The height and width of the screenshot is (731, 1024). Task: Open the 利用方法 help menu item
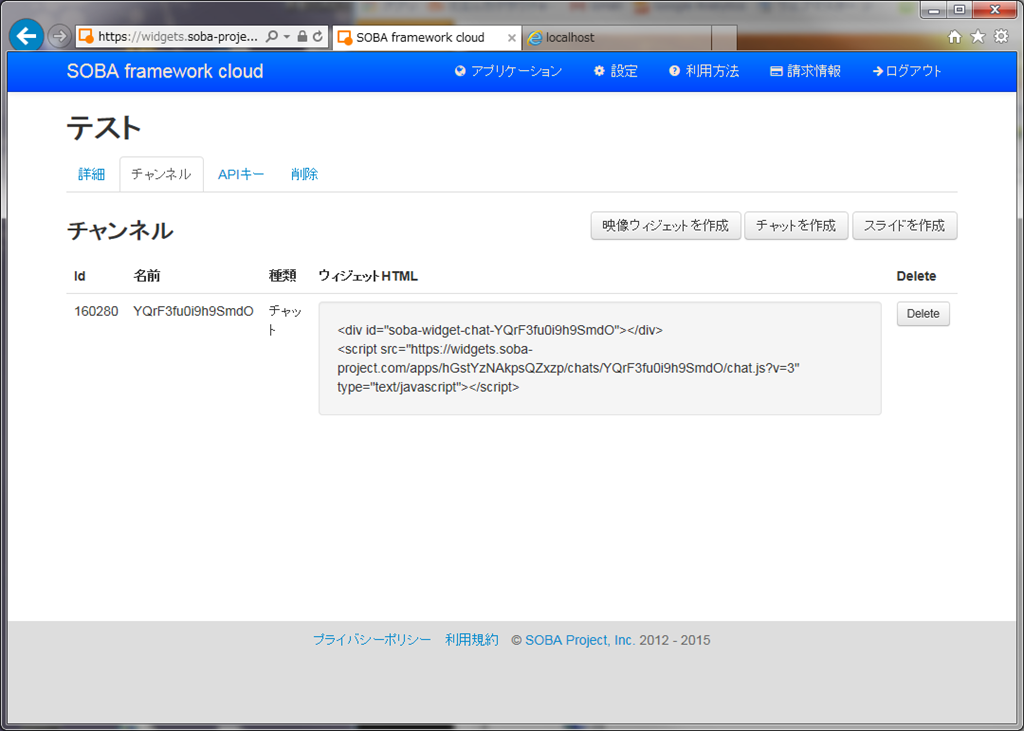coord(704,71)
